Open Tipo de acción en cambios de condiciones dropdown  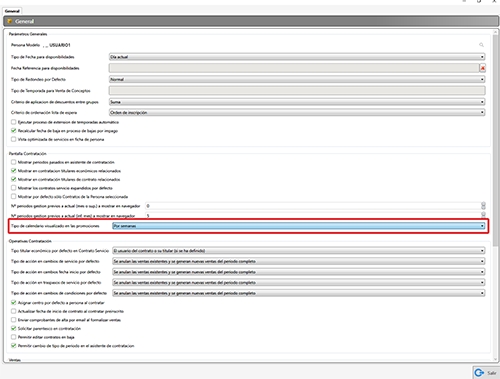pos(299,293)
